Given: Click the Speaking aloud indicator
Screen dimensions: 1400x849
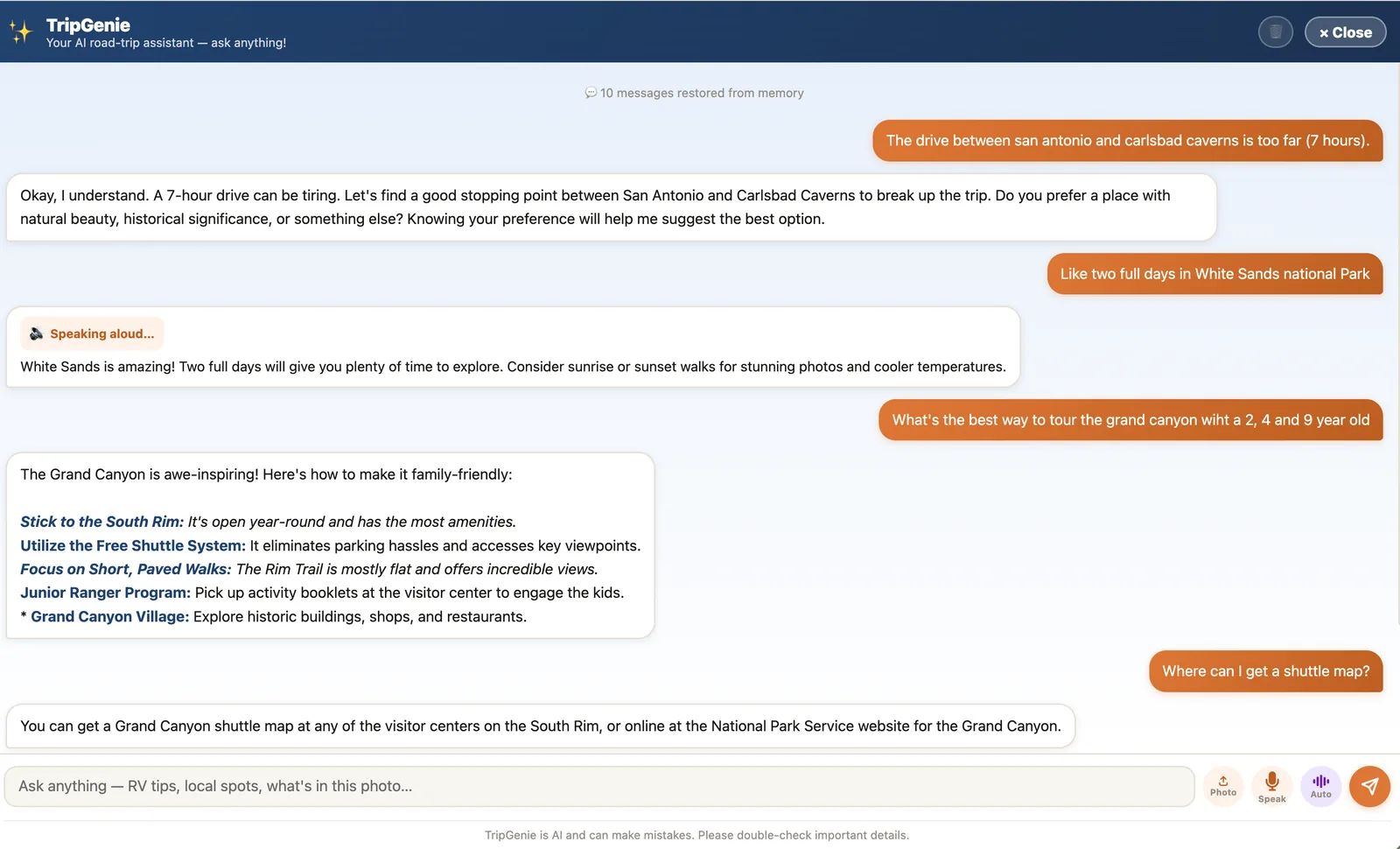Looking at the screenshot, I should [92, 333].
